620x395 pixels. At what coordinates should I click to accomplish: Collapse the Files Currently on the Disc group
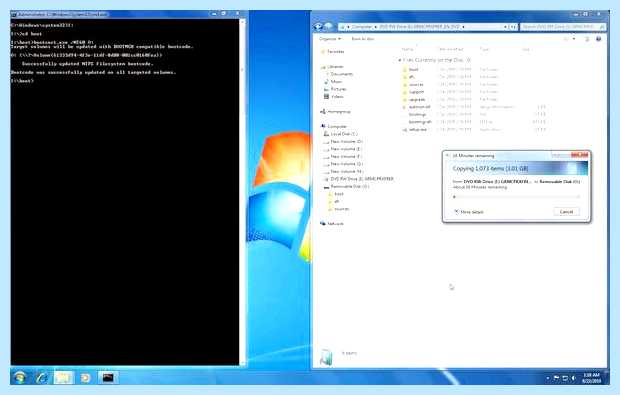click(x=399, y=60)
